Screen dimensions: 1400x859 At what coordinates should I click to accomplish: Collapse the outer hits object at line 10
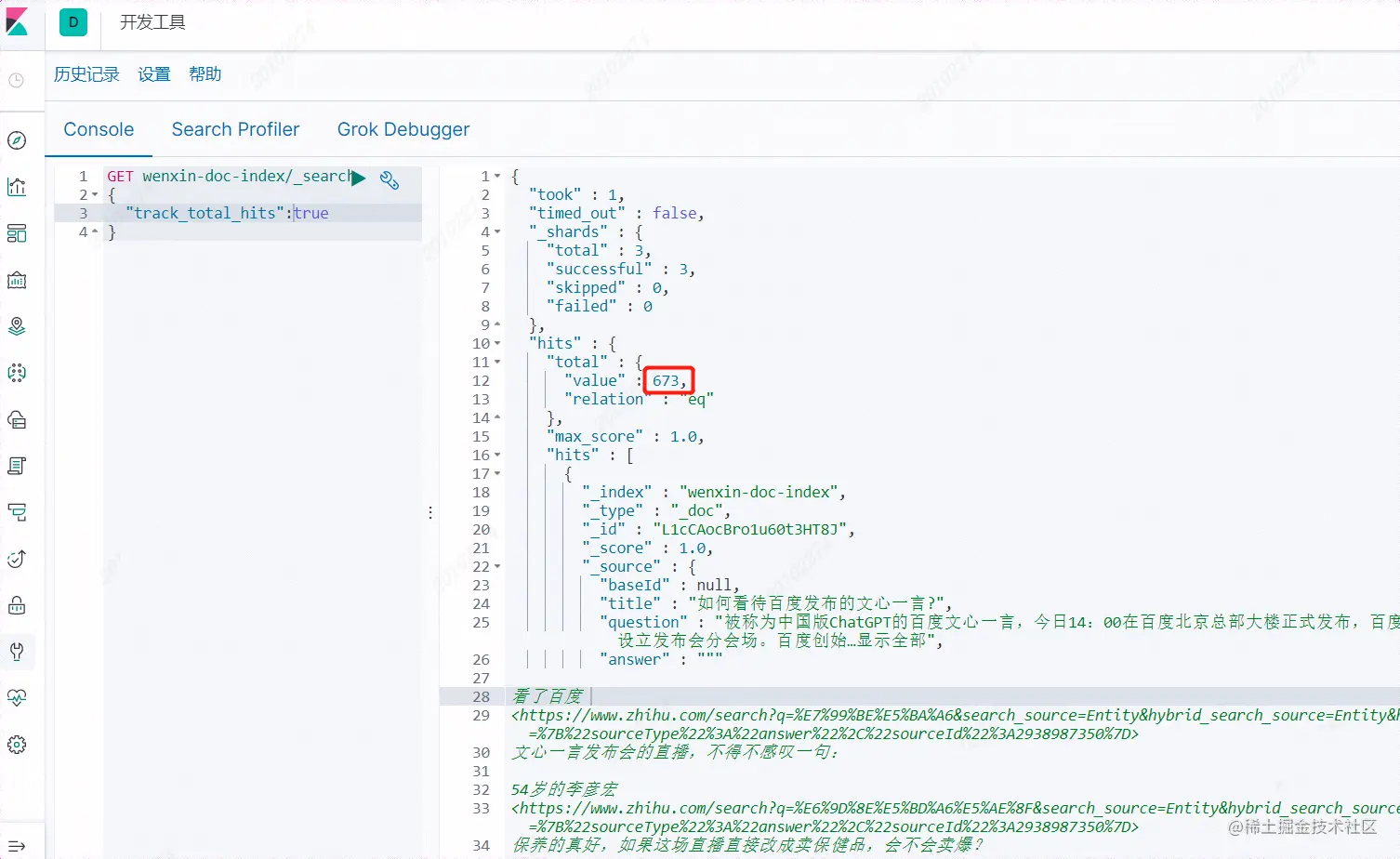pos(497,344)
